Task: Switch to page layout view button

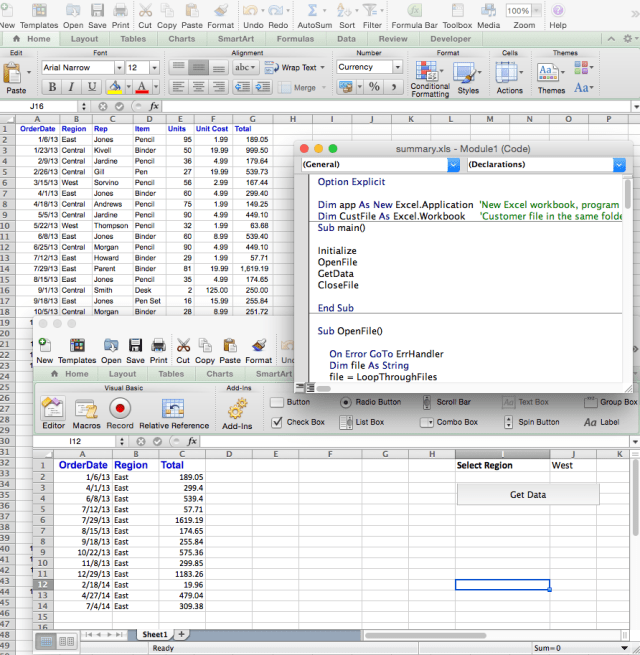Action: pyautogui.click(x=66, y=641)
